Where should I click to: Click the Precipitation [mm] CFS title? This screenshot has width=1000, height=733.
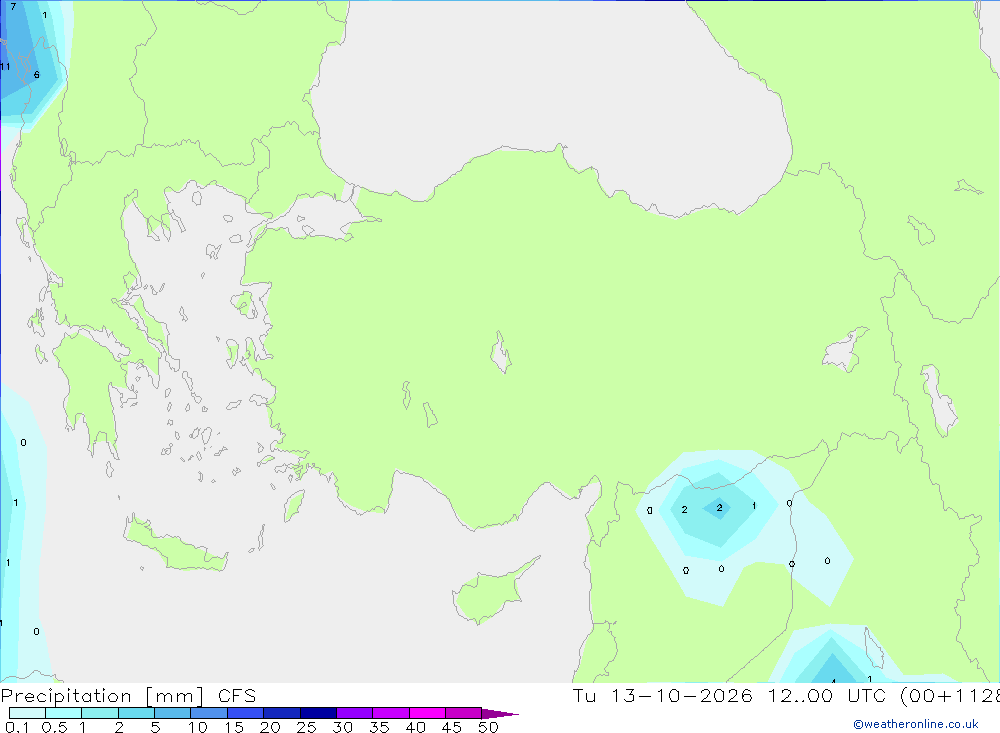click(x=128, y=695)
